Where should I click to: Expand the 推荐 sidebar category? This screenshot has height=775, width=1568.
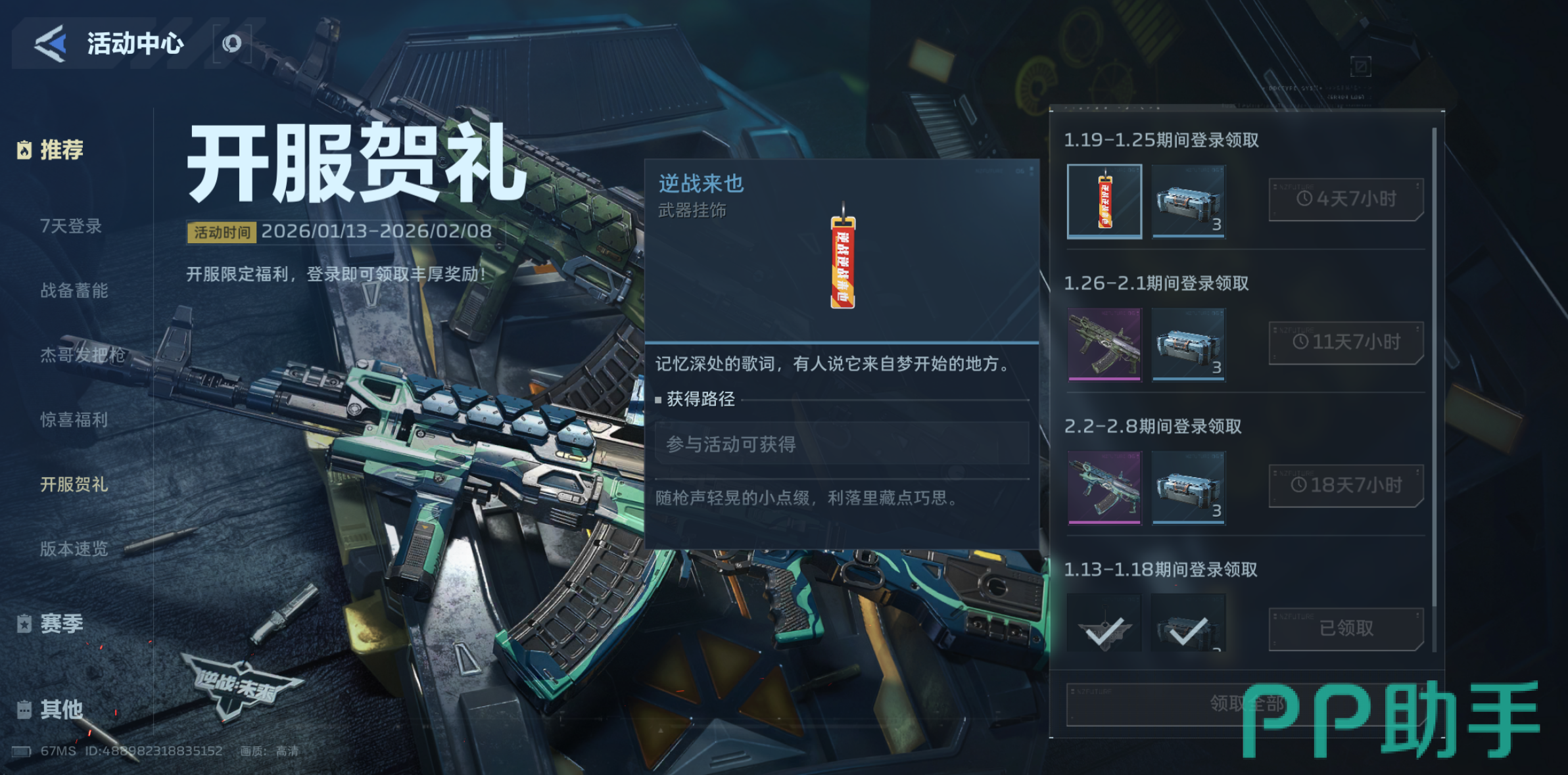click(x=51, y=150)
